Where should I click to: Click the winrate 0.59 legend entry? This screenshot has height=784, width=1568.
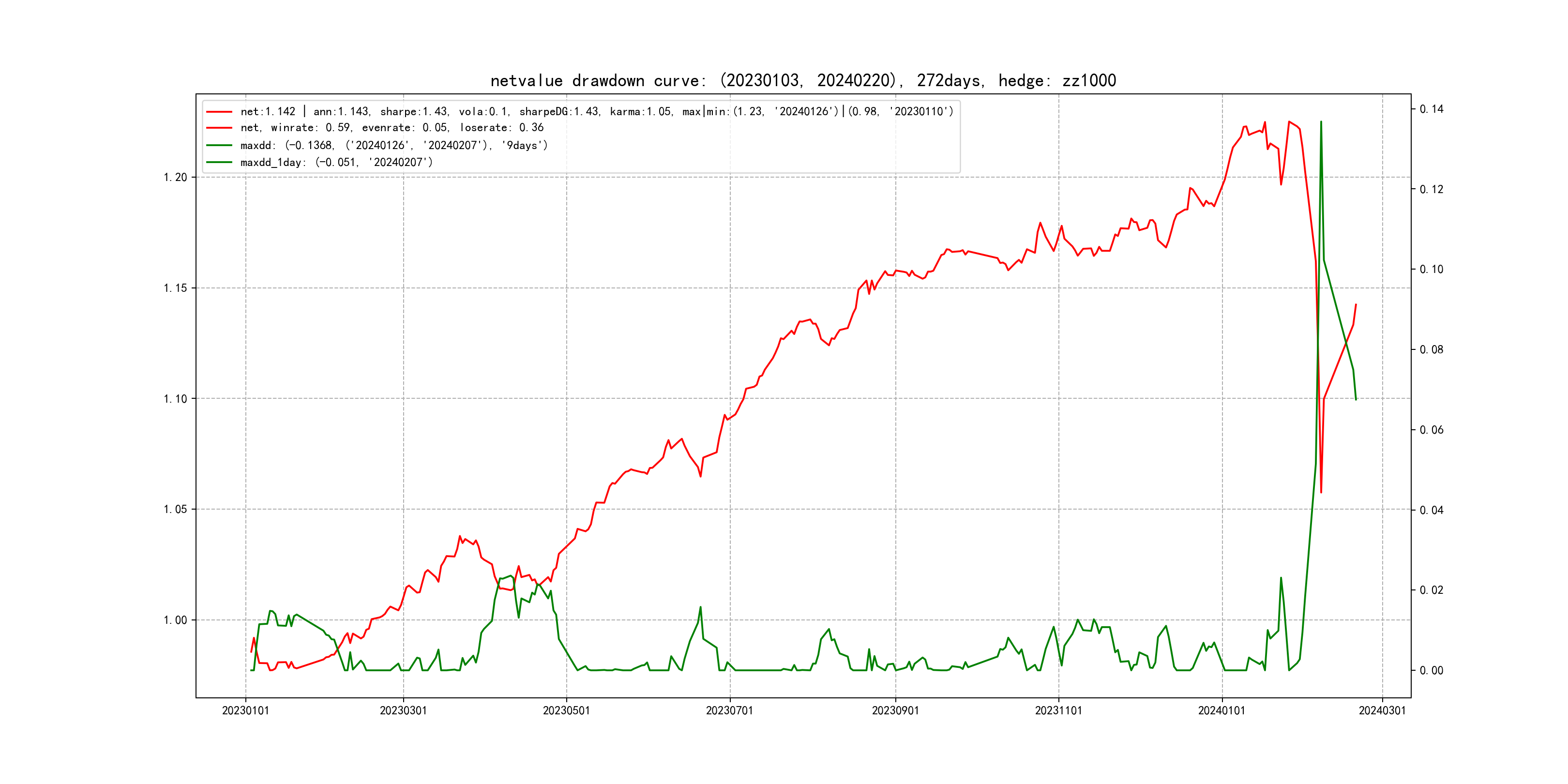coord(392,128)
